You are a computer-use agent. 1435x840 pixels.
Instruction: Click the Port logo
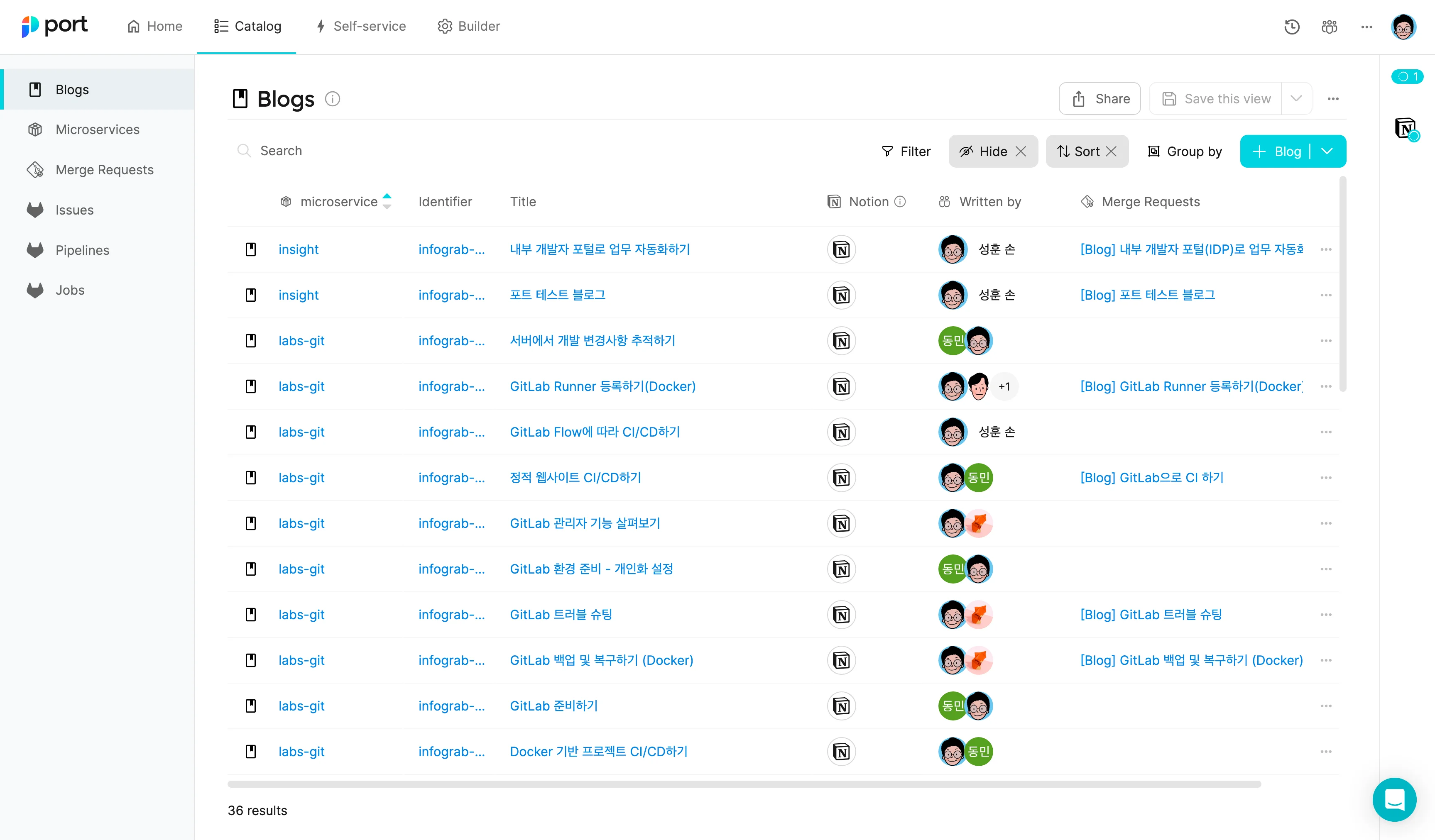point(55,26)
